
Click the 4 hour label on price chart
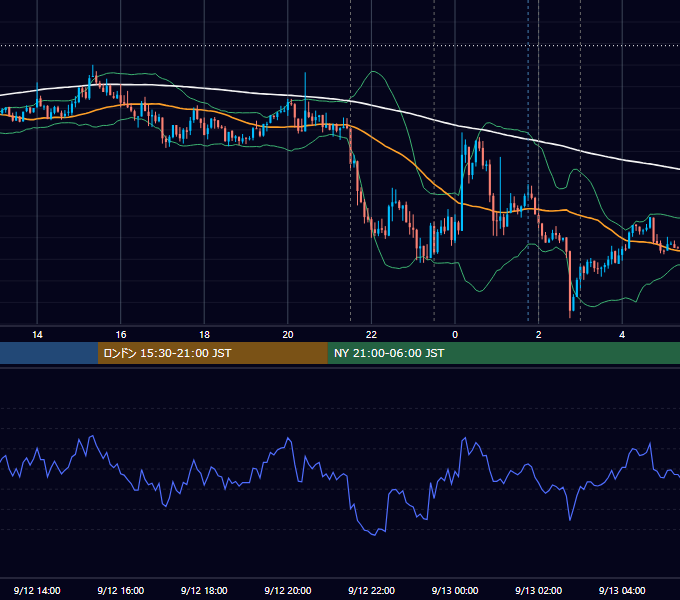(622, 335)
